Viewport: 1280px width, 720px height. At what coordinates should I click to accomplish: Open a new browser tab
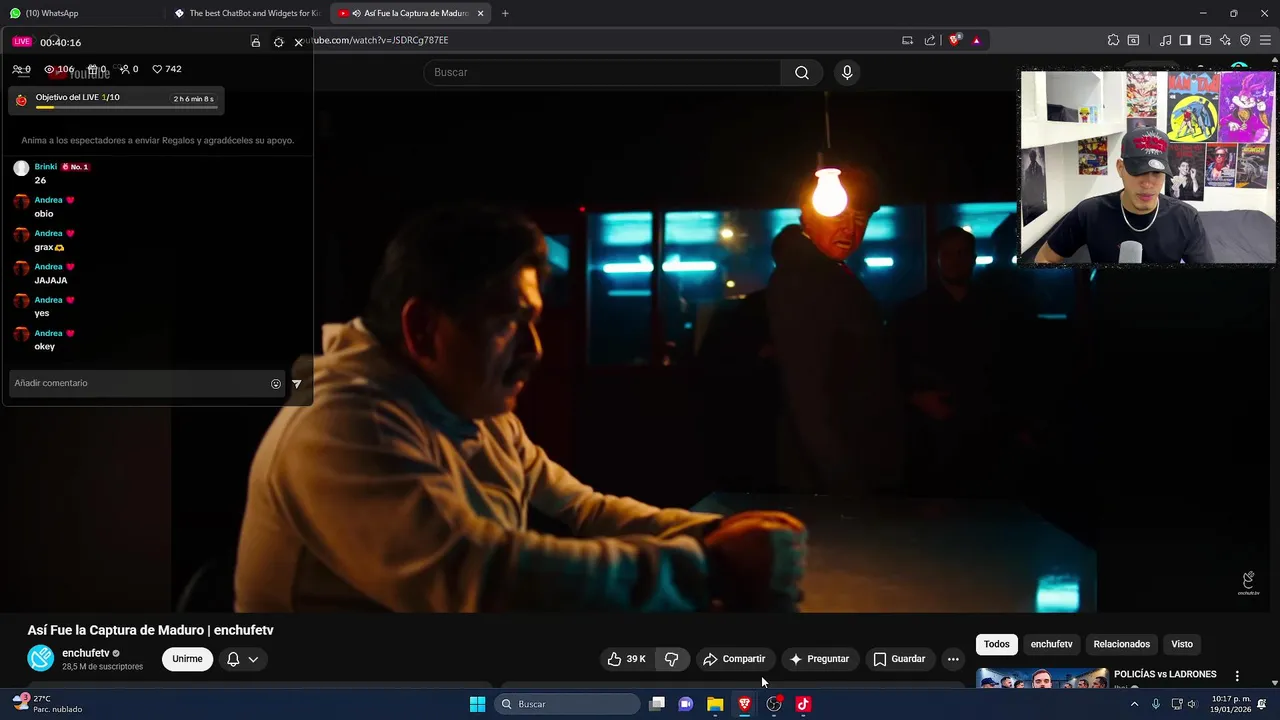[505, 13]
